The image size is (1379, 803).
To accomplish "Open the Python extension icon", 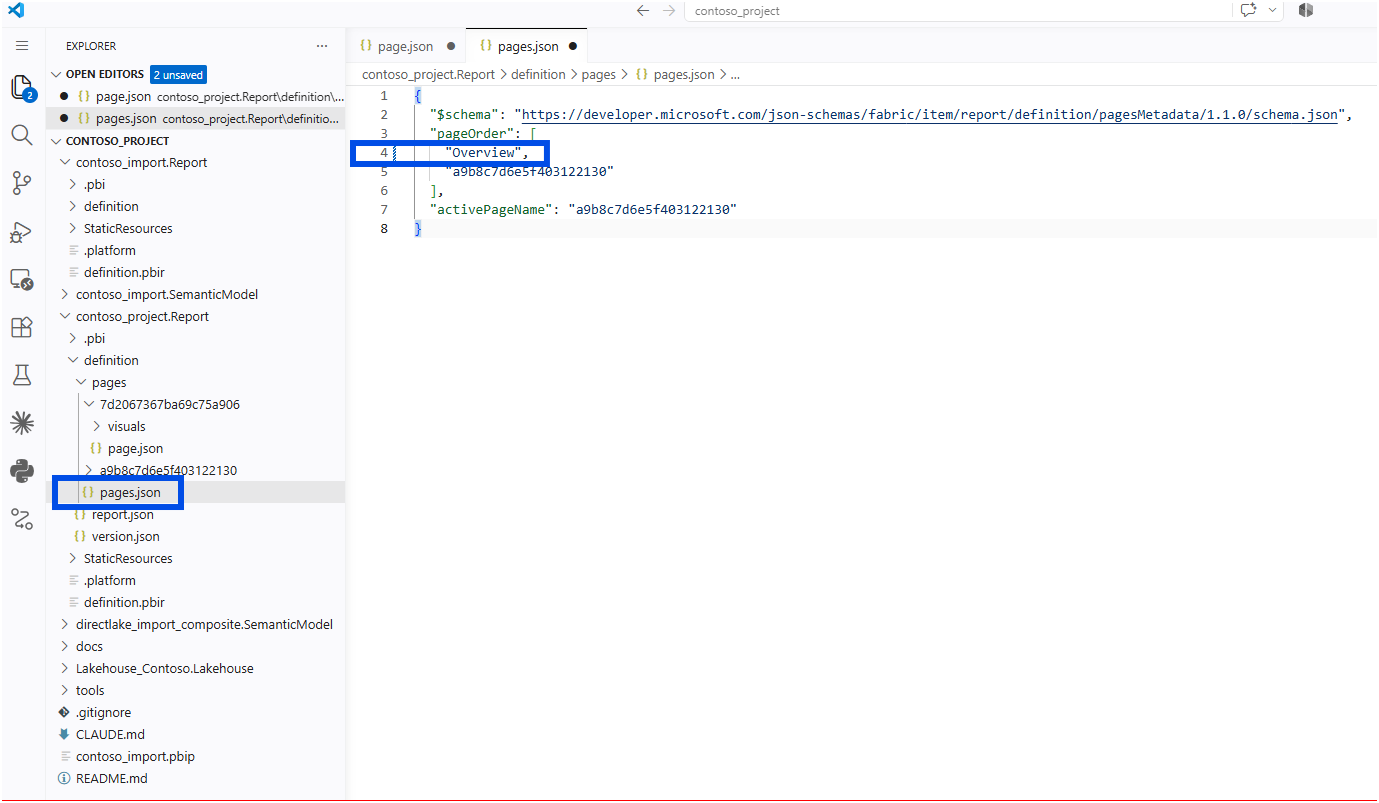I will pyautogui.click(x=22, y=471).
